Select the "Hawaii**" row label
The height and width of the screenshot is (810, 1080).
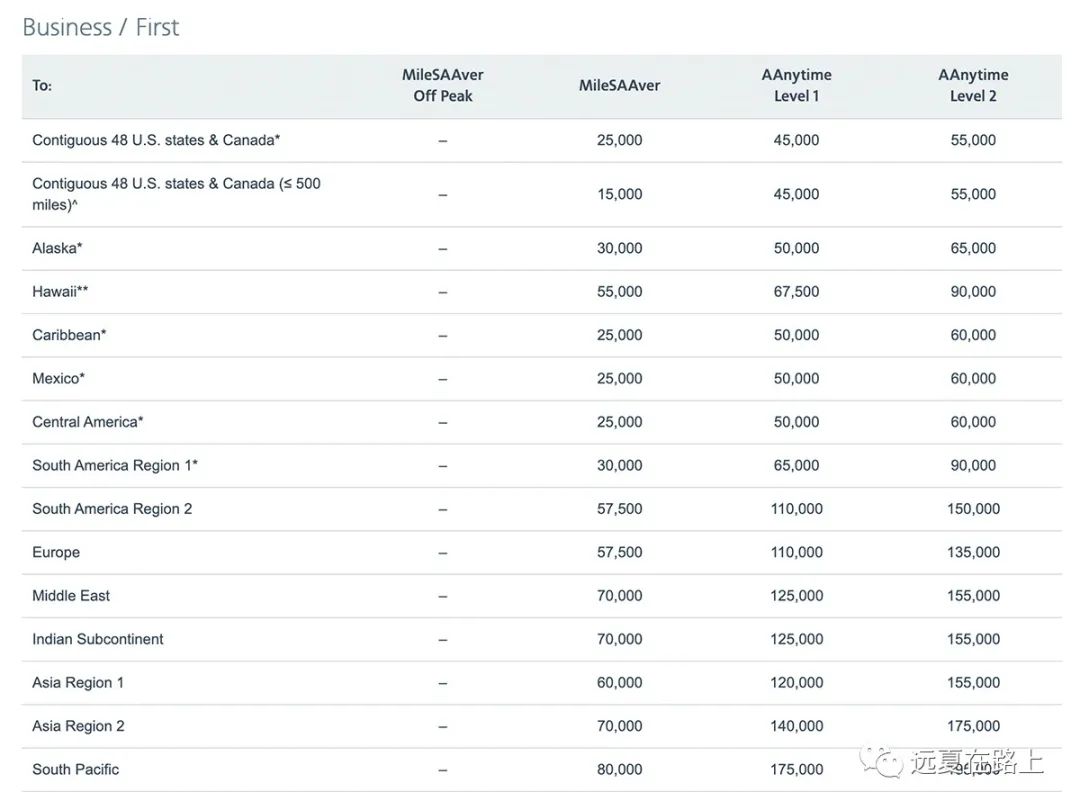pos(60,291)
